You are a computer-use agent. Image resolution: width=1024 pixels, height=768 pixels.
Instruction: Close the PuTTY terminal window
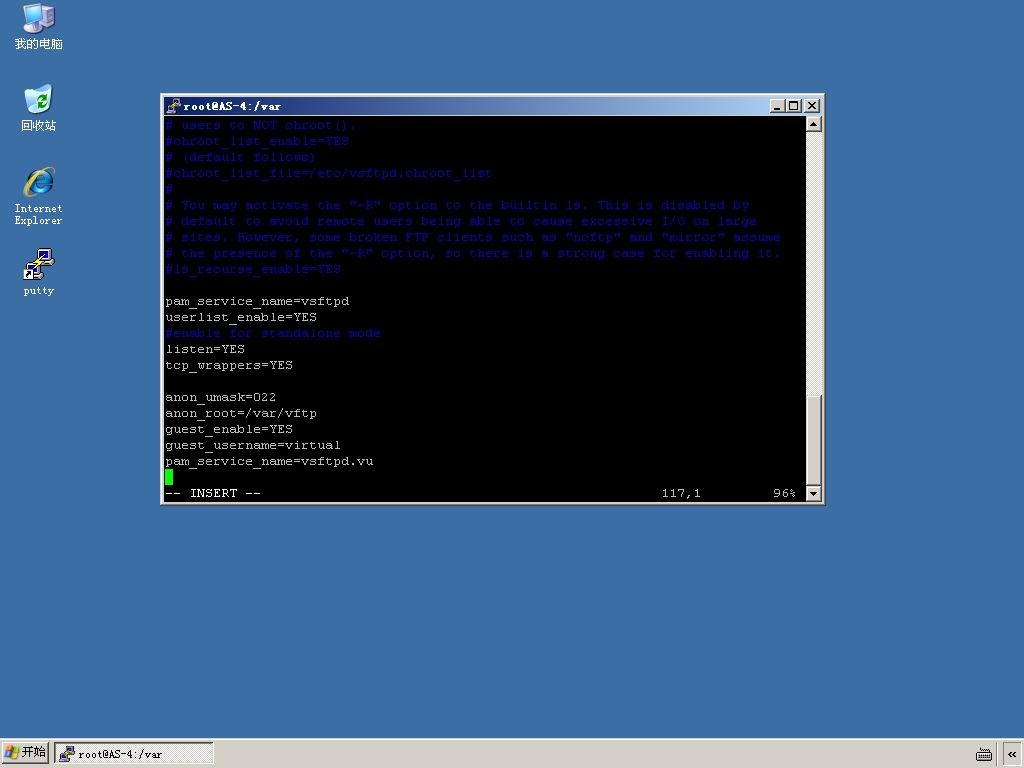click(812, 106)
